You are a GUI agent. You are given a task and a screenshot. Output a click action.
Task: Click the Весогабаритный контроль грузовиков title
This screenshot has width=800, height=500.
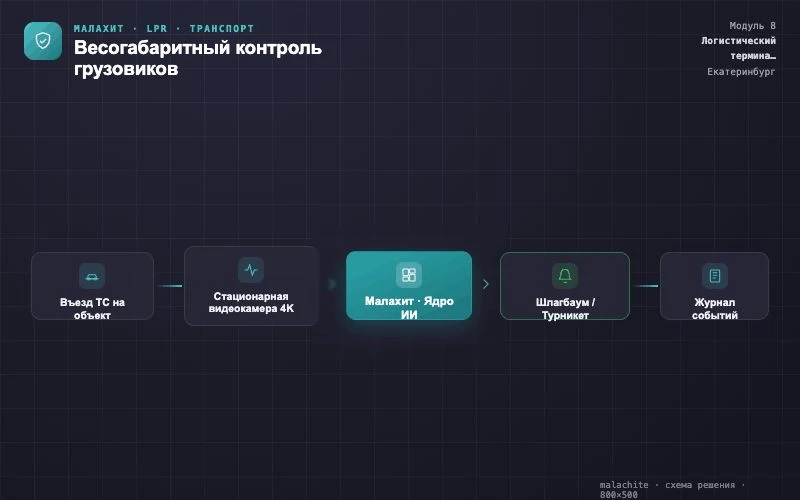(198, 58)
